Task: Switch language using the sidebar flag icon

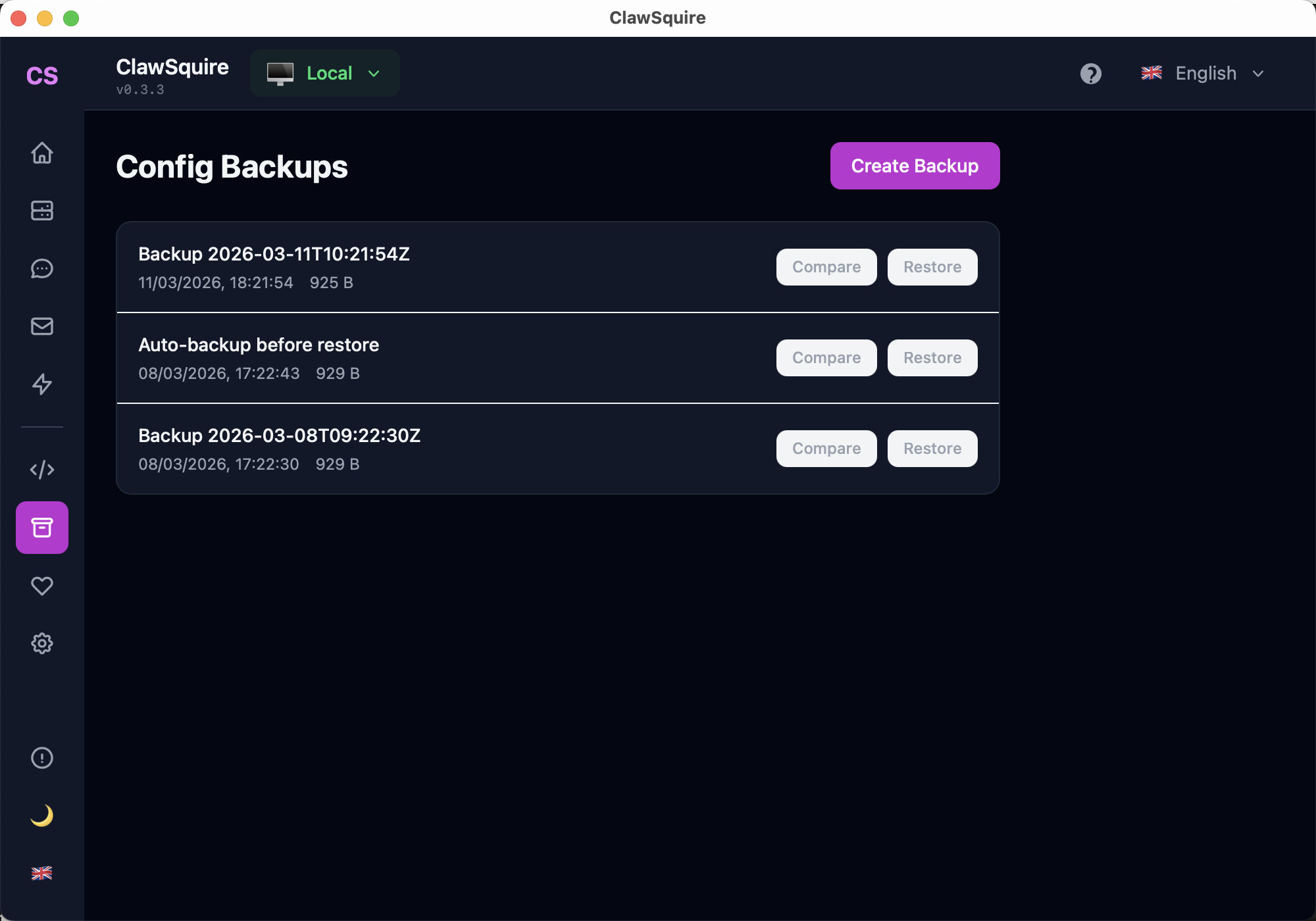Action: (x=42, y=873)
